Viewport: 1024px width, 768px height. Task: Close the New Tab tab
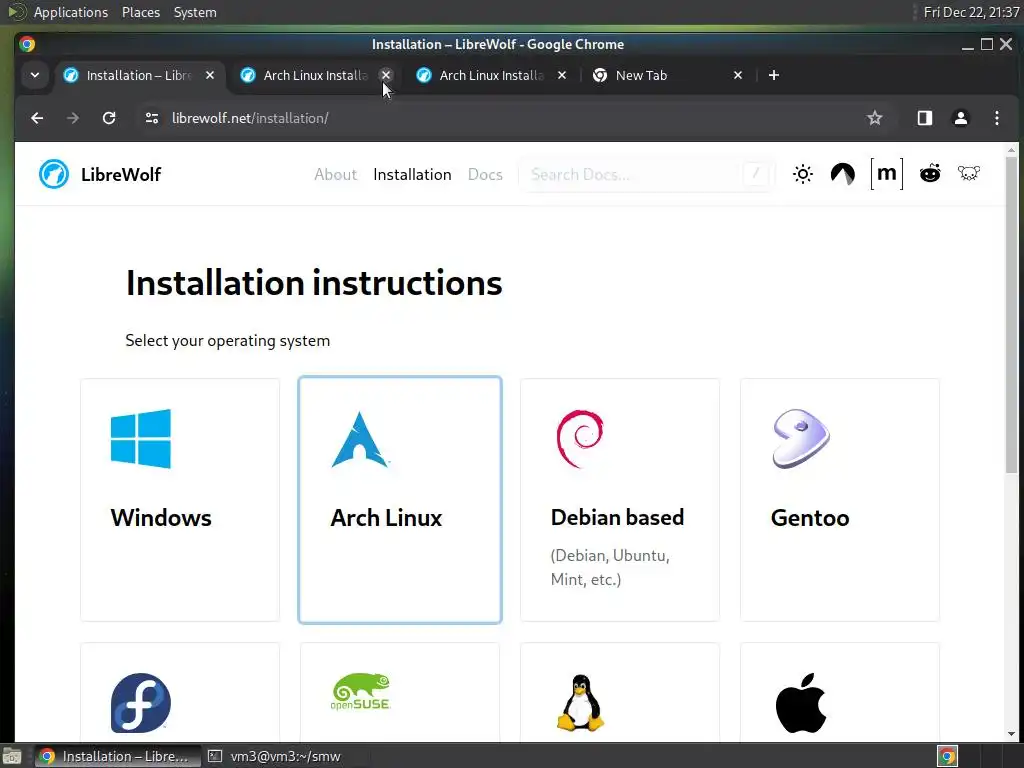coord(738,75)
